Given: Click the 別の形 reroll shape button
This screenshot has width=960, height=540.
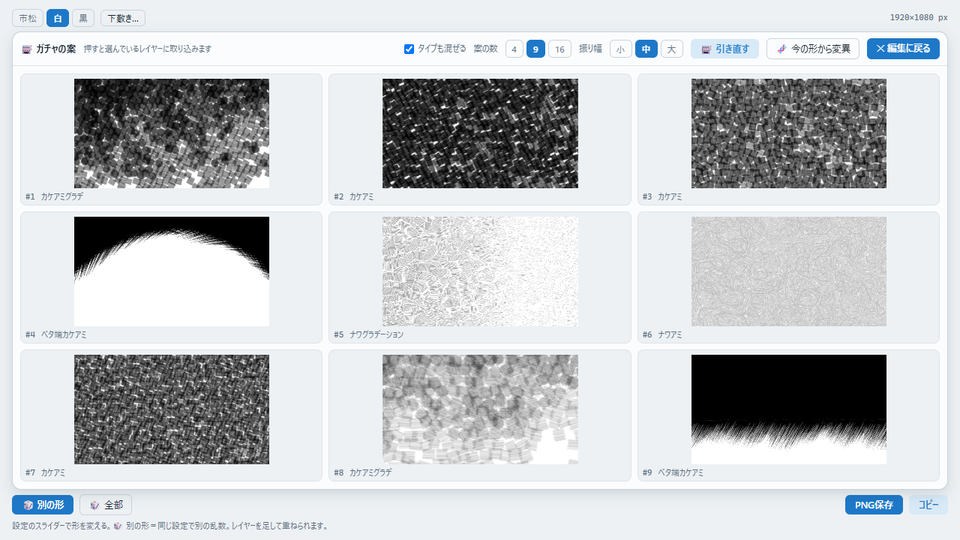Looking at the screenshot, I should coord(43,504).
